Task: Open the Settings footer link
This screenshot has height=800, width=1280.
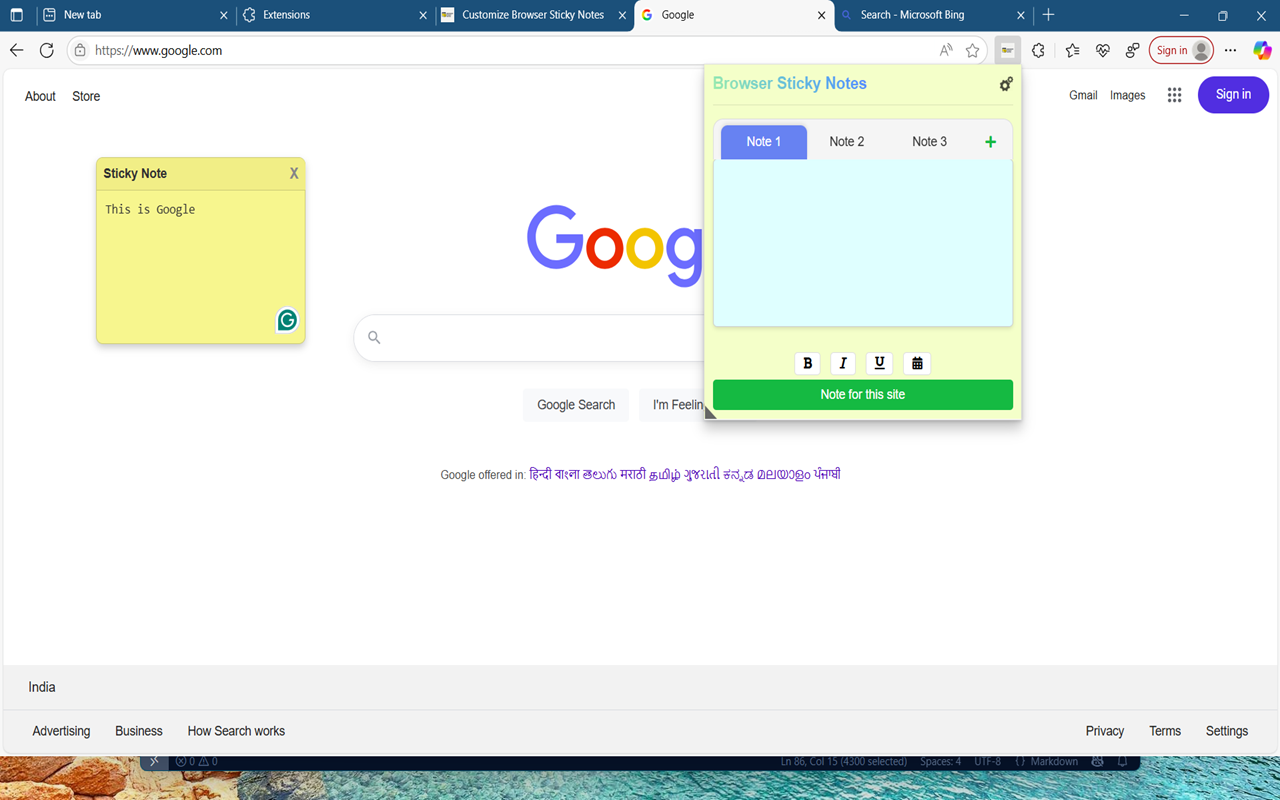Action: click(1227, 731)
